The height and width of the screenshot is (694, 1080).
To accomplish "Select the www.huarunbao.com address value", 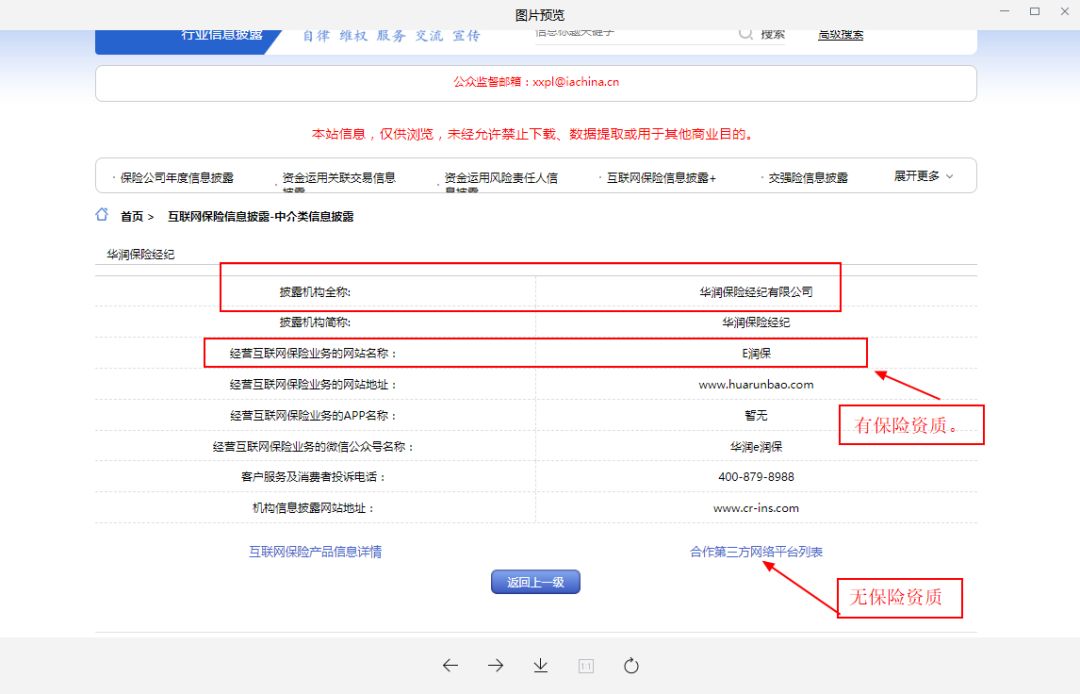I will click(x=756, y=384).
